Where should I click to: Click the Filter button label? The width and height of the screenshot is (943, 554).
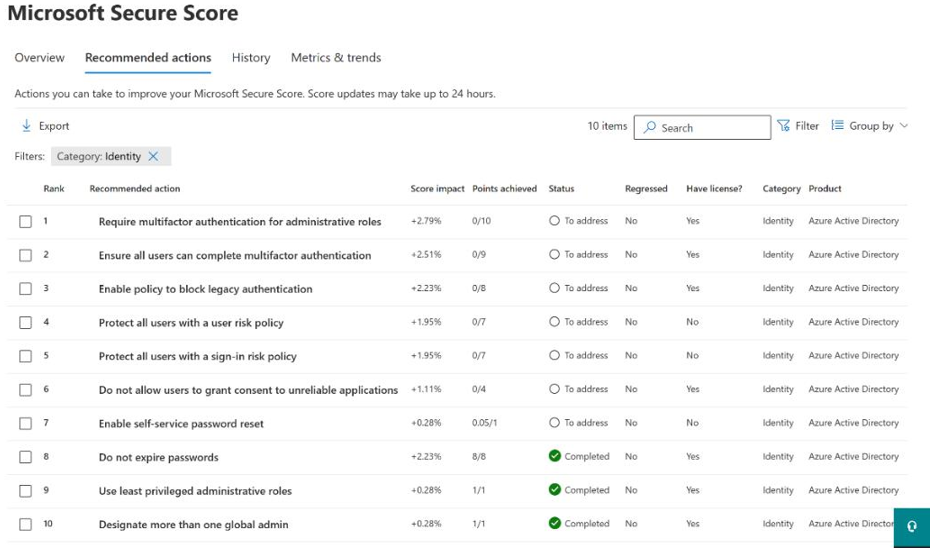click(807, 126)
